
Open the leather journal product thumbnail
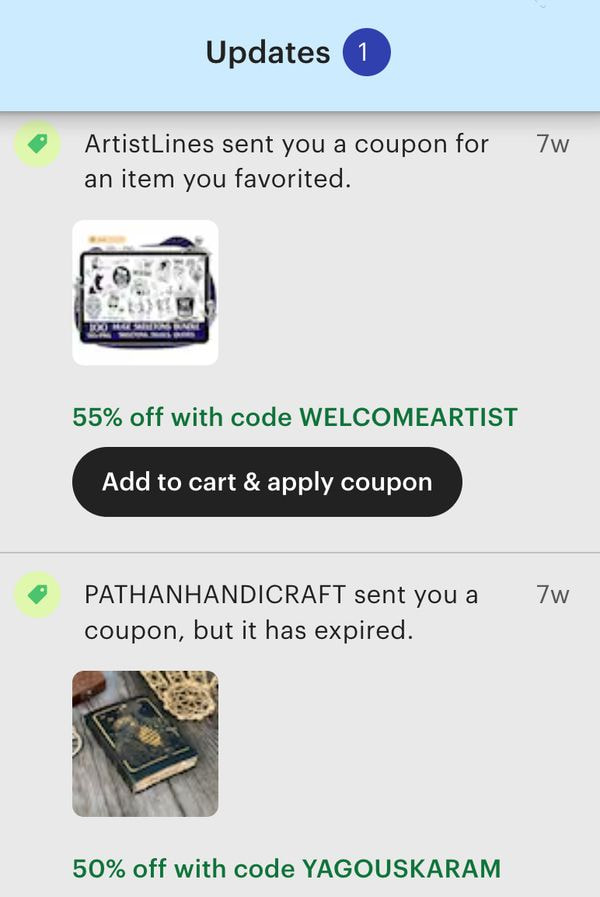(145, 744)
